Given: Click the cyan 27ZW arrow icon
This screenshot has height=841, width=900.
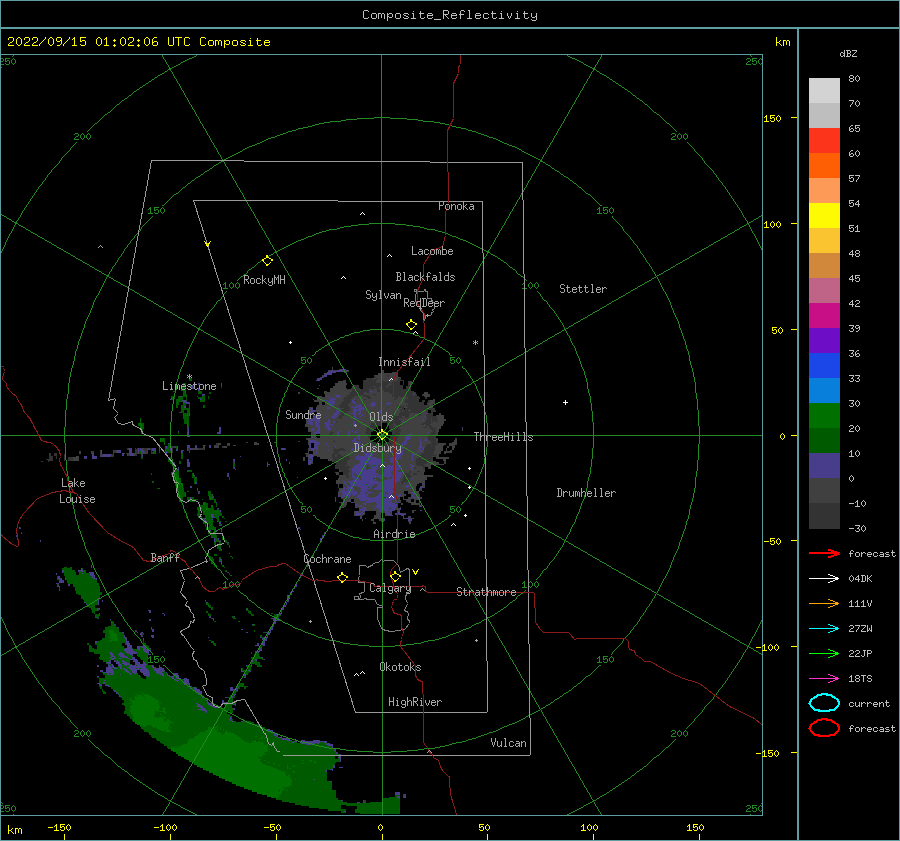Looking at the screenshot, I should point(824,629).
